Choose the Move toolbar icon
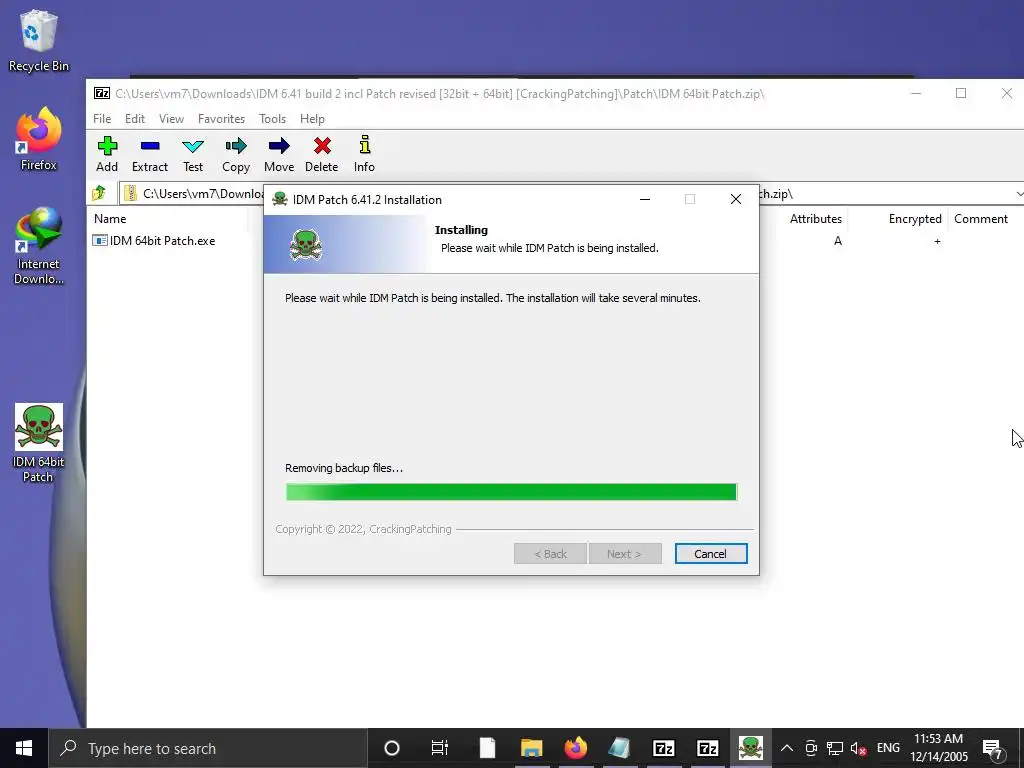 [279, 154]
